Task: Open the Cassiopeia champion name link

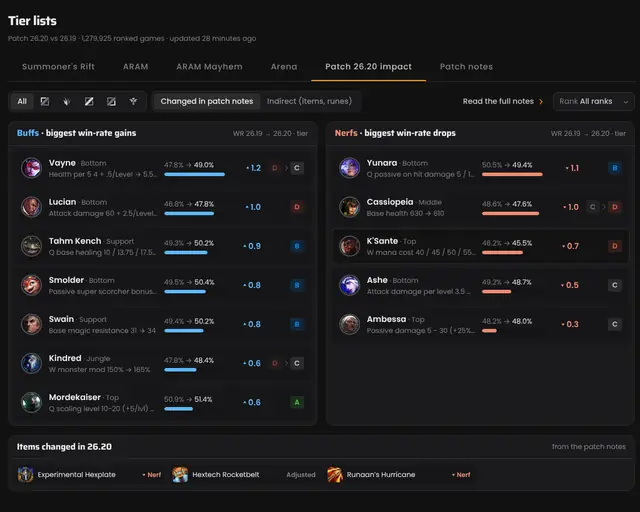Action: point(390,202)
